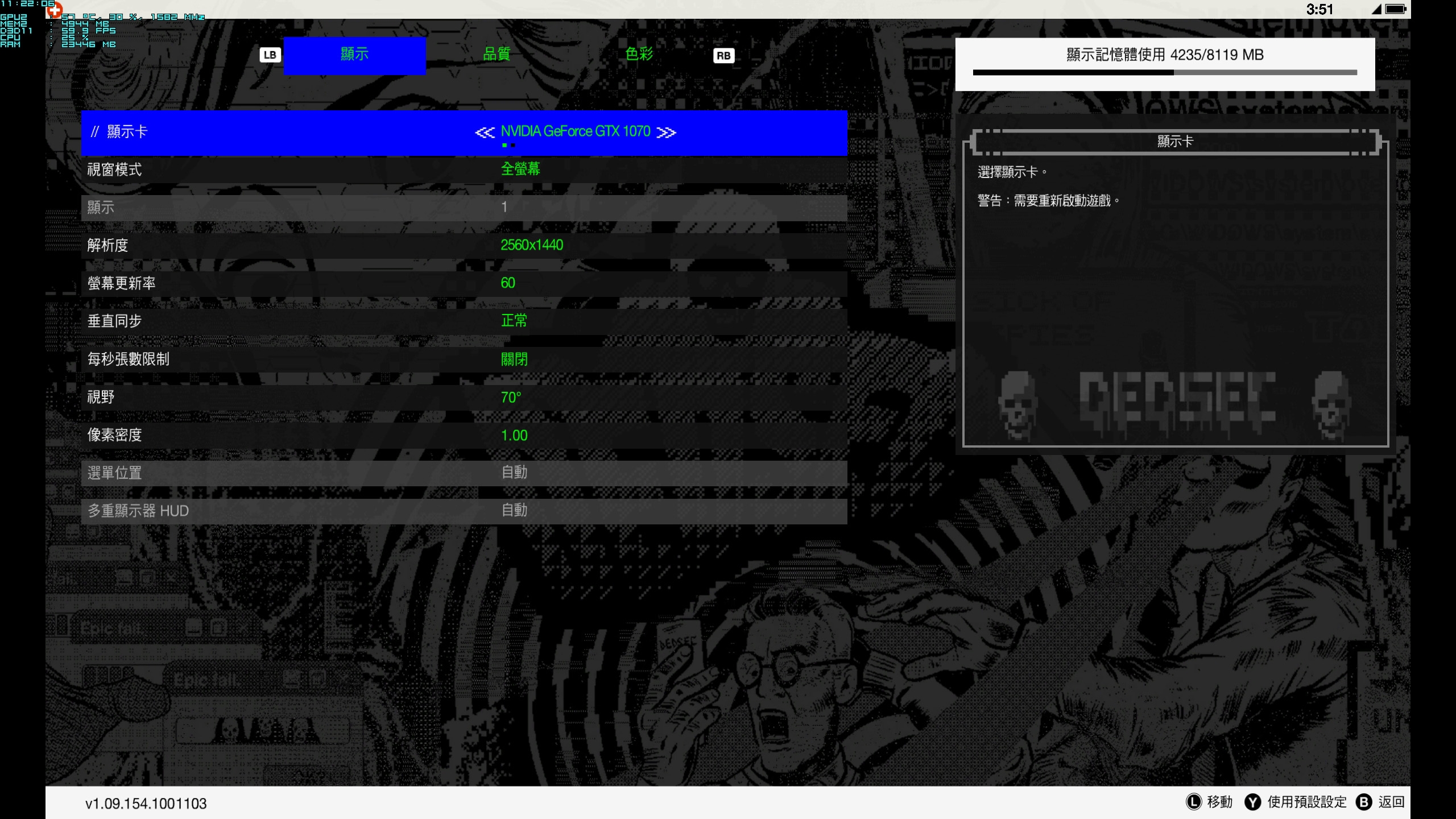This screenshot has height=819, width=1456.
Task: Change 視窗模式 from 全螢幕
Action: (x=464, y=169)
